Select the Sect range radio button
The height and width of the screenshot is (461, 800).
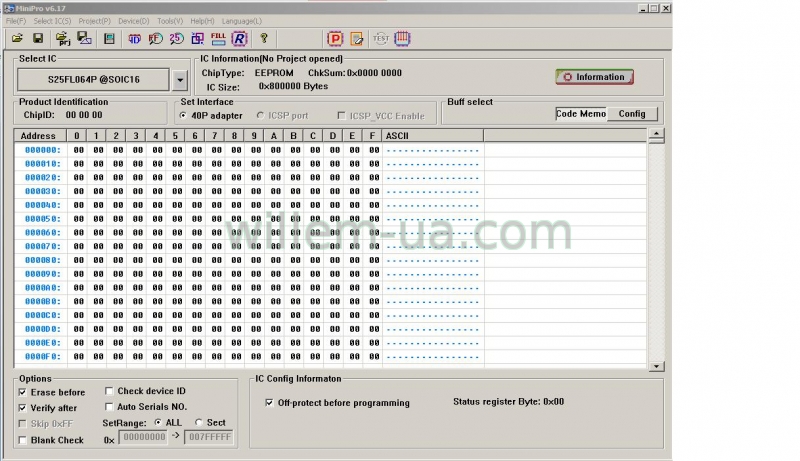(x=199, y=422)
